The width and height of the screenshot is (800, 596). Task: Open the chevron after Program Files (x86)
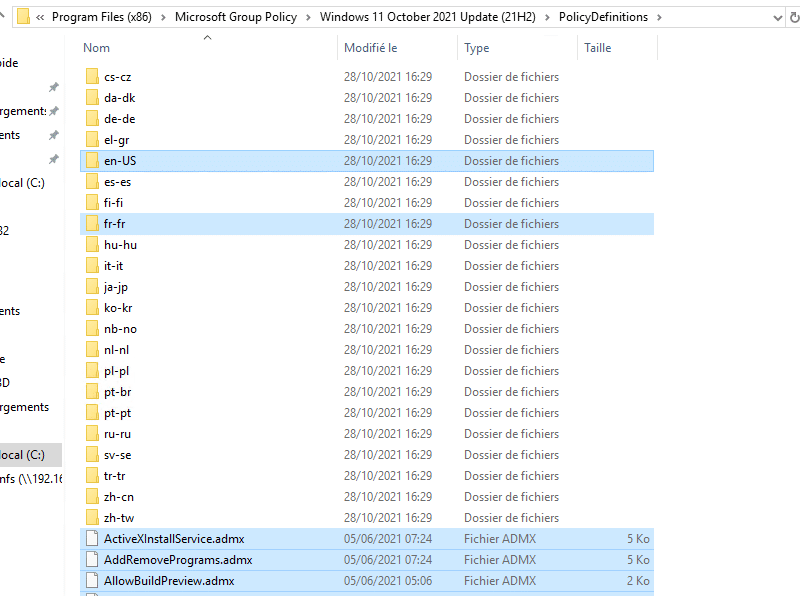click(x=163, y=17)
